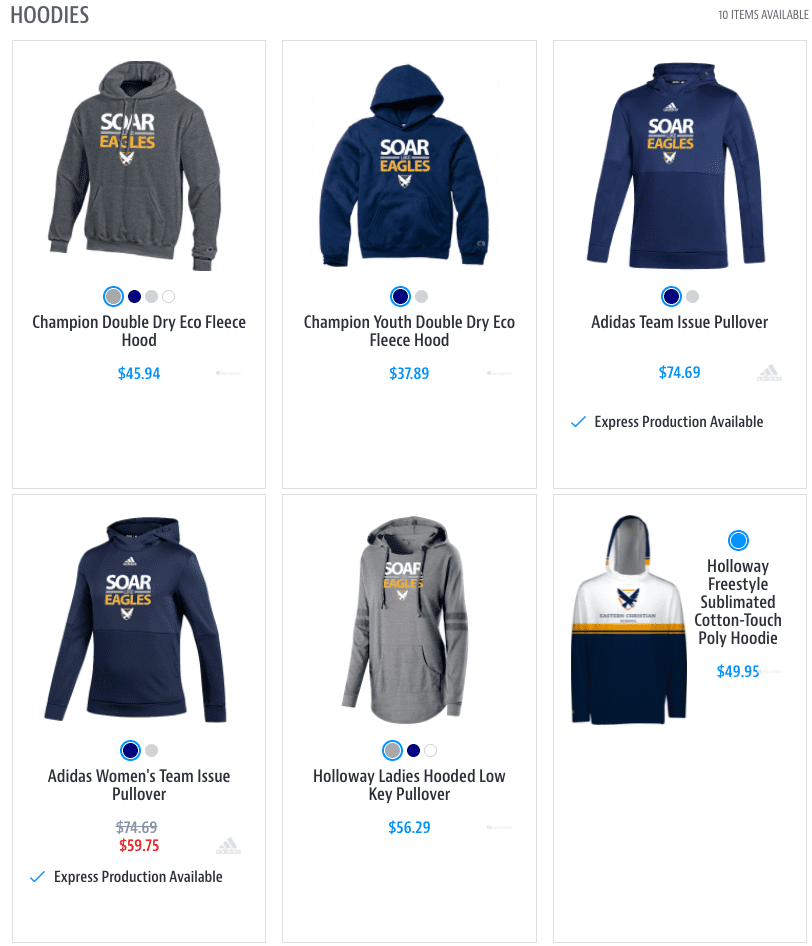Select gray swatch on Adidas Team Issue Pullover

[x=693, y=296]
